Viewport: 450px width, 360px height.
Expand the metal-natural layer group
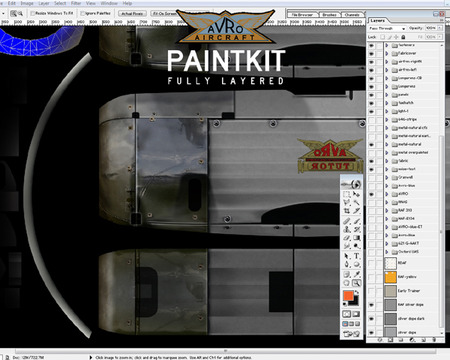click(387, 144)
